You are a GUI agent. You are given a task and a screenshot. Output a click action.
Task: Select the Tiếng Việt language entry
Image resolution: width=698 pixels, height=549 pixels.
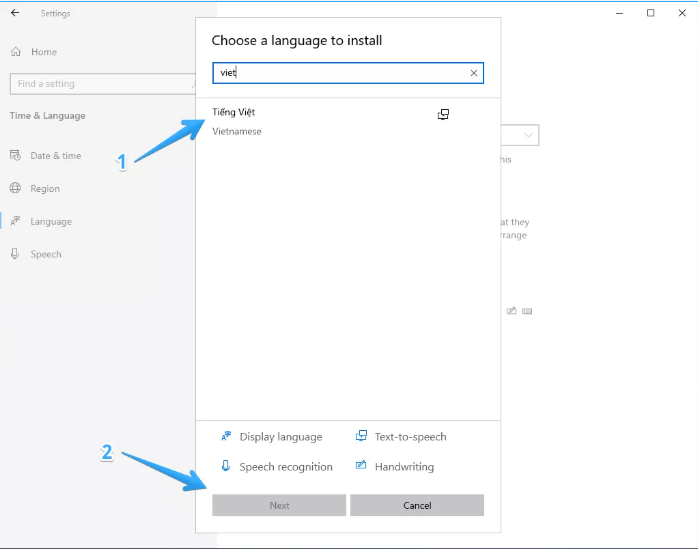pos(348,122)
